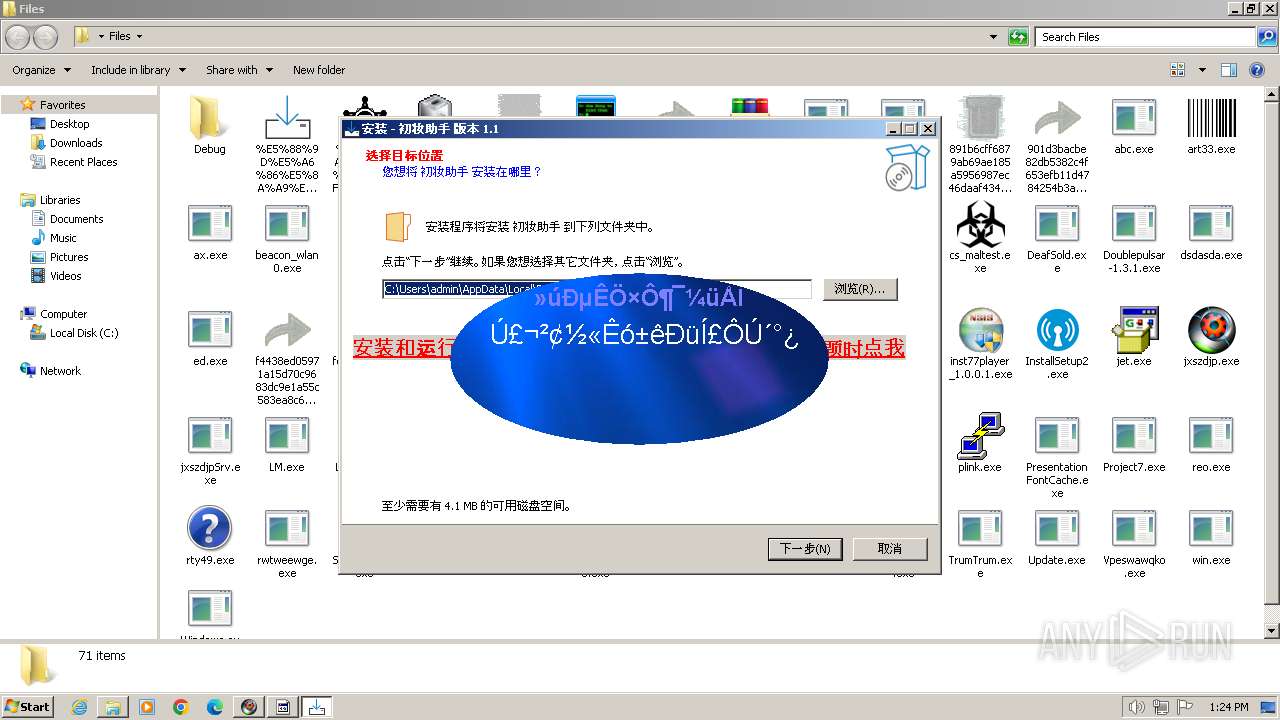Image resolution: width=1280 pixels, height=720 pixels.
Task: Open InstallSetup2.exe icon
Action: [x=1057, y=330]
